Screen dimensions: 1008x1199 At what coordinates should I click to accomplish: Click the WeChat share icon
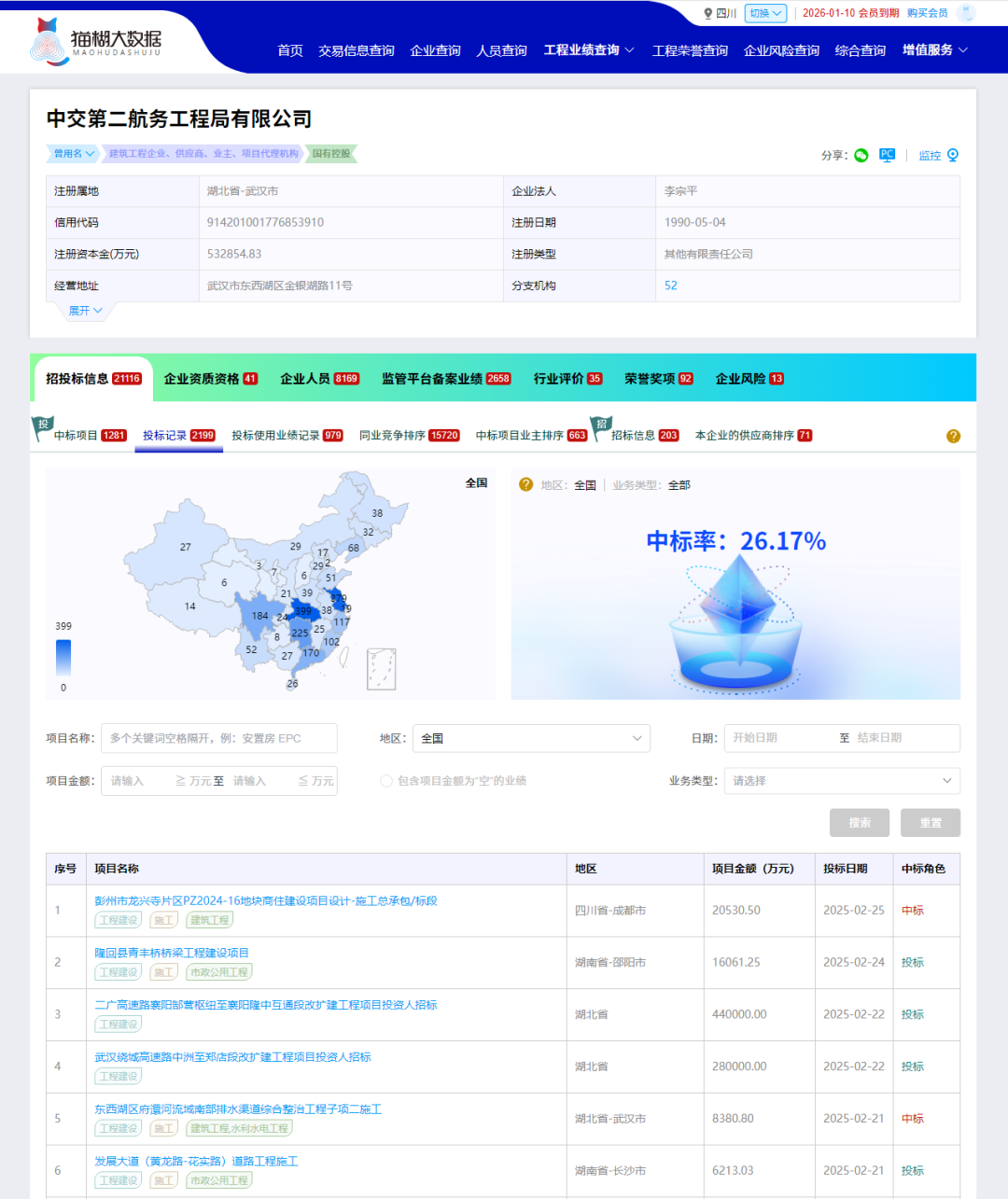pyautogui.click(x=861, y=155)
